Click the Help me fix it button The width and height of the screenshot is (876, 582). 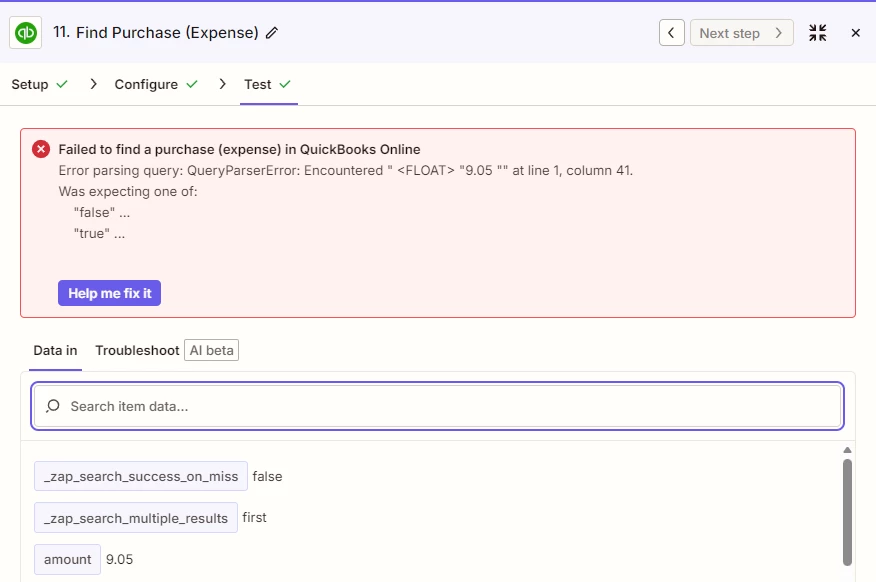point(110,293)
